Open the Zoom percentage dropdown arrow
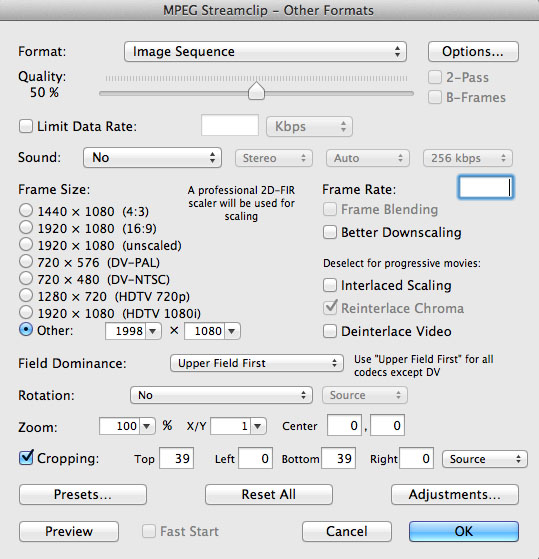Screen dimensions: 539x559 [147, 426]
